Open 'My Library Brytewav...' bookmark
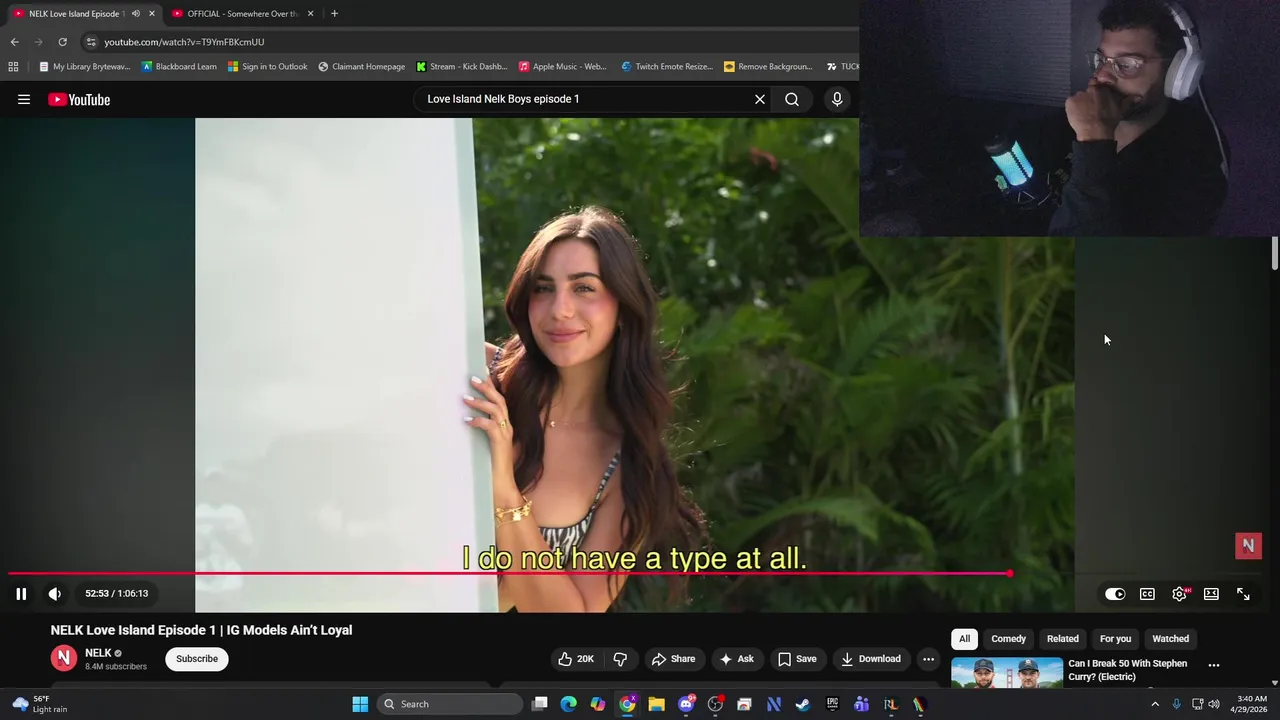1280x720 pixels. (x=85, y=67)
